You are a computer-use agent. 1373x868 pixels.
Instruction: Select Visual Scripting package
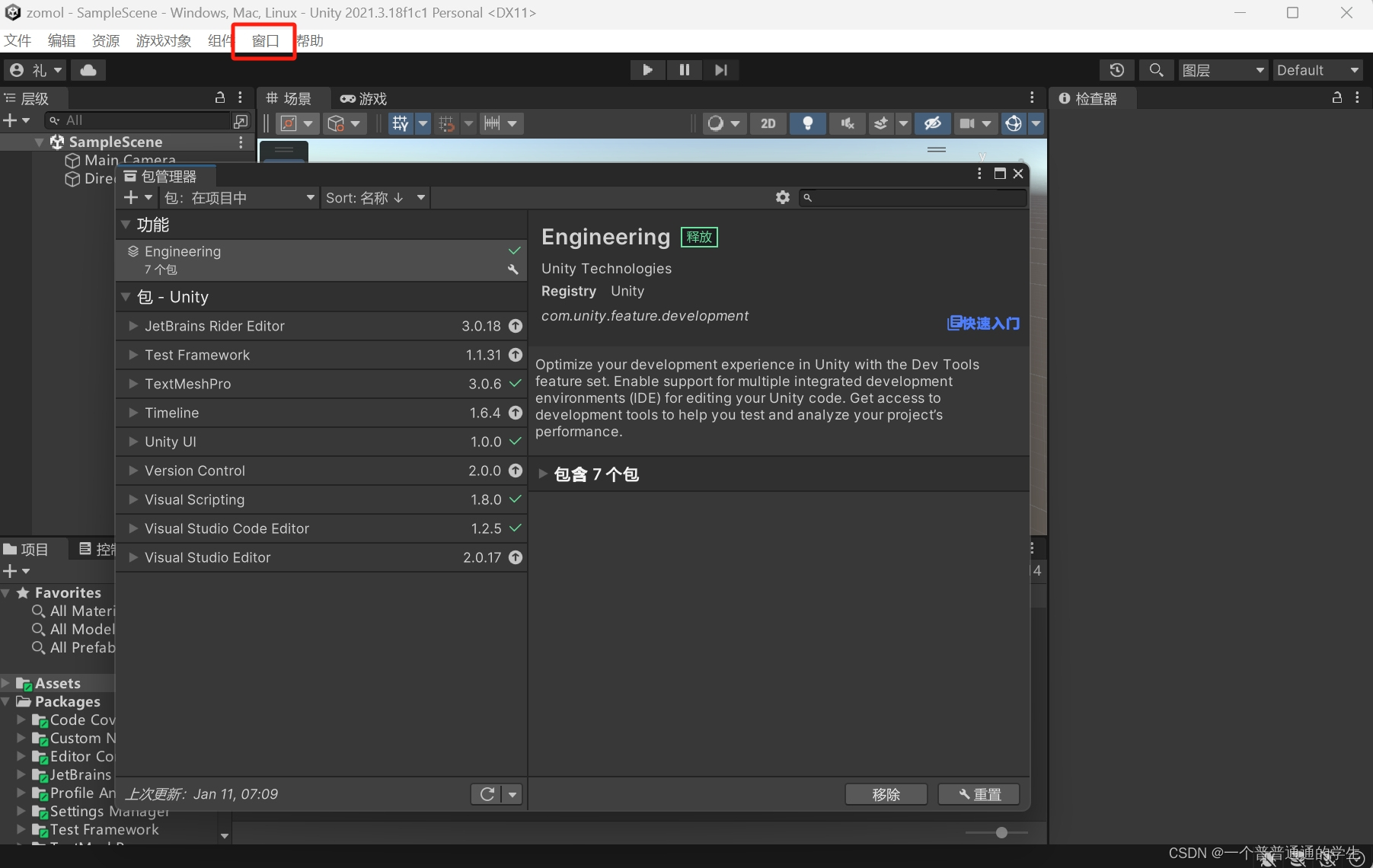coord(321,499)
